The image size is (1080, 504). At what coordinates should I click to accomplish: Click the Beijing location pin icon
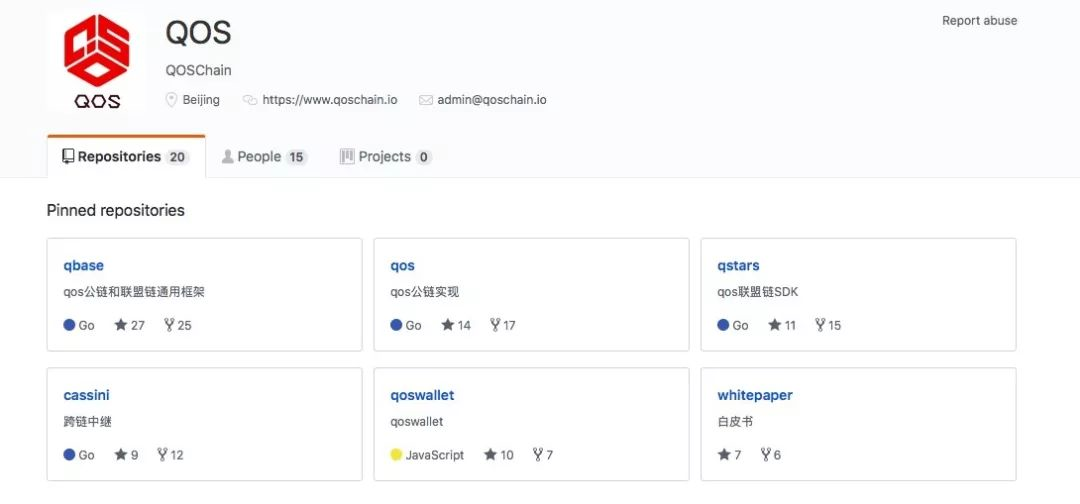[172, 100]
